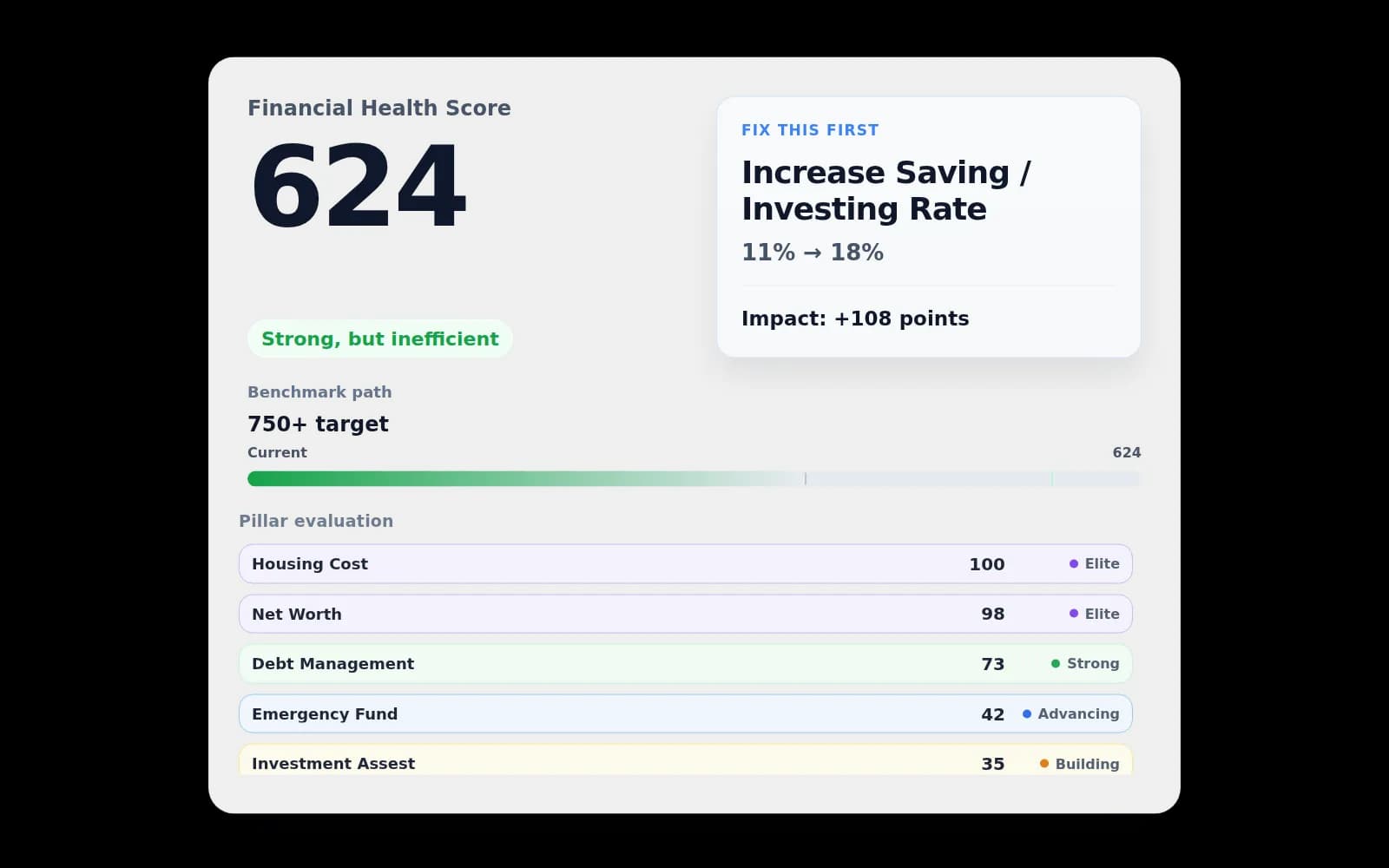Click the orange Building status dot
The image size is (1389, 868).
[x=1044, y=764]
